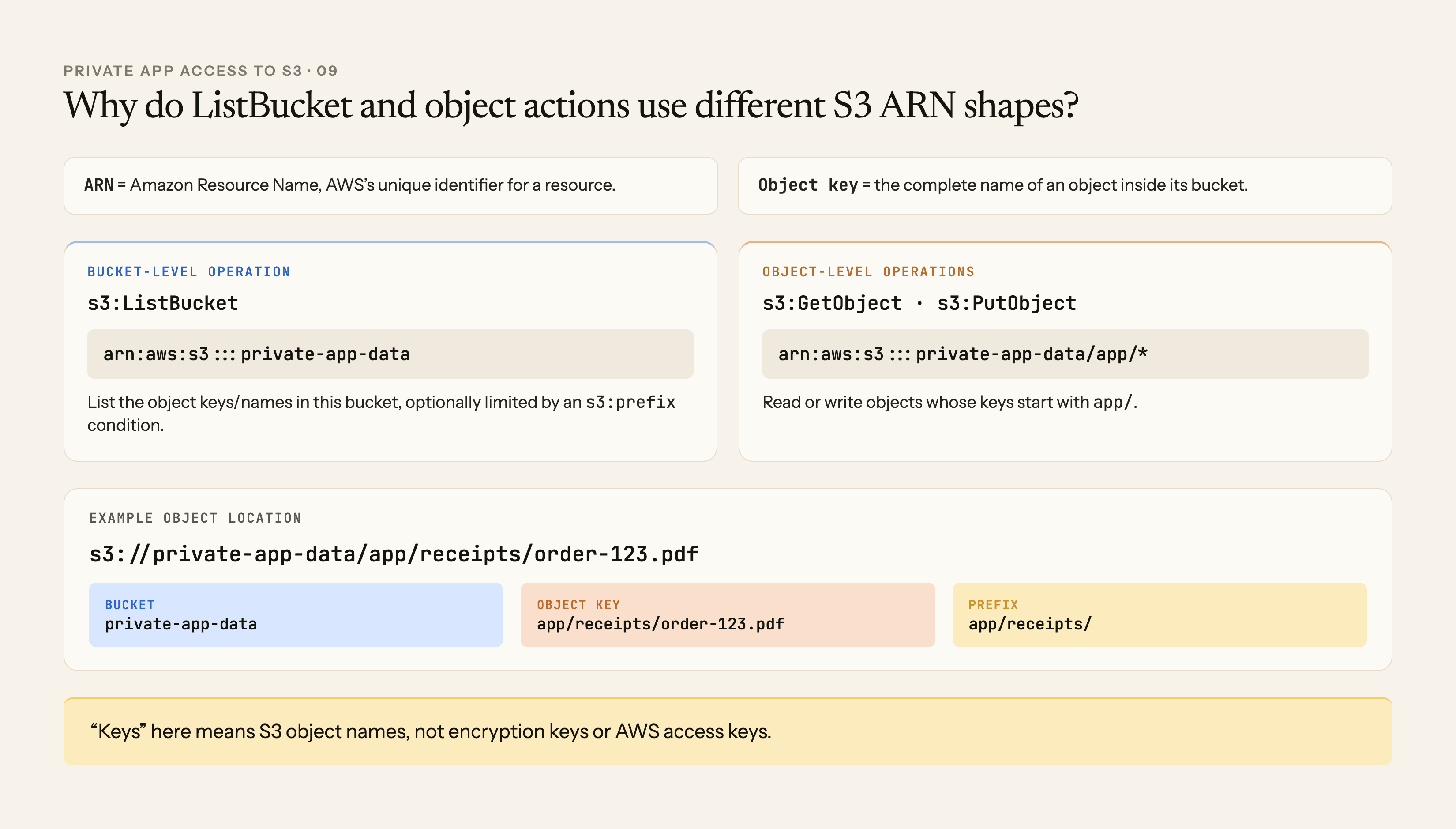Click the 'private-app-data' bucket value in blue card

tap(181, 625)
